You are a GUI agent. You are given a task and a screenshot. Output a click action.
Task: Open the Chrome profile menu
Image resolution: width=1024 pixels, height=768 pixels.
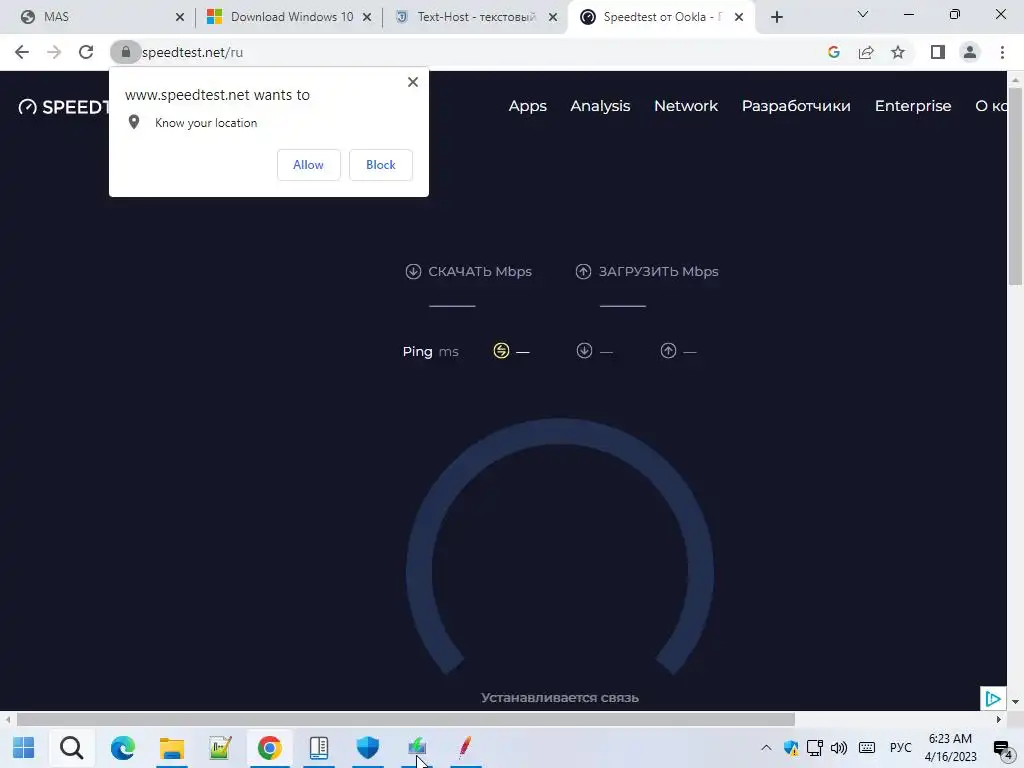click(x=970, y=52)
